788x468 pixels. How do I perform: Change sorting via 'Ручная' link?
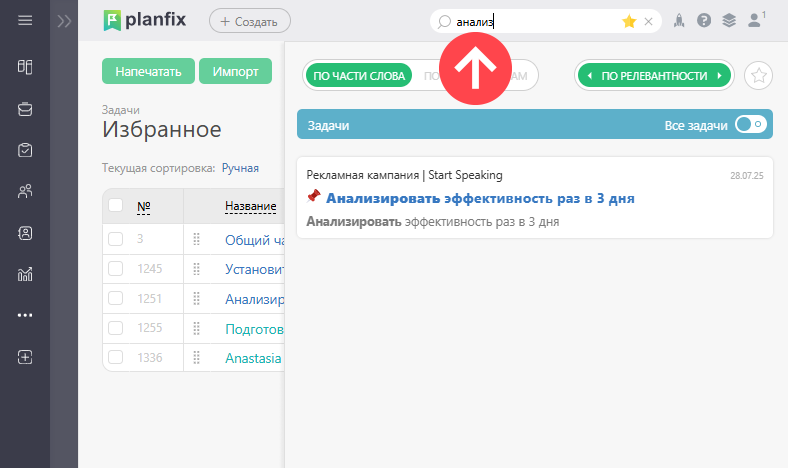(x=240, y=168)
